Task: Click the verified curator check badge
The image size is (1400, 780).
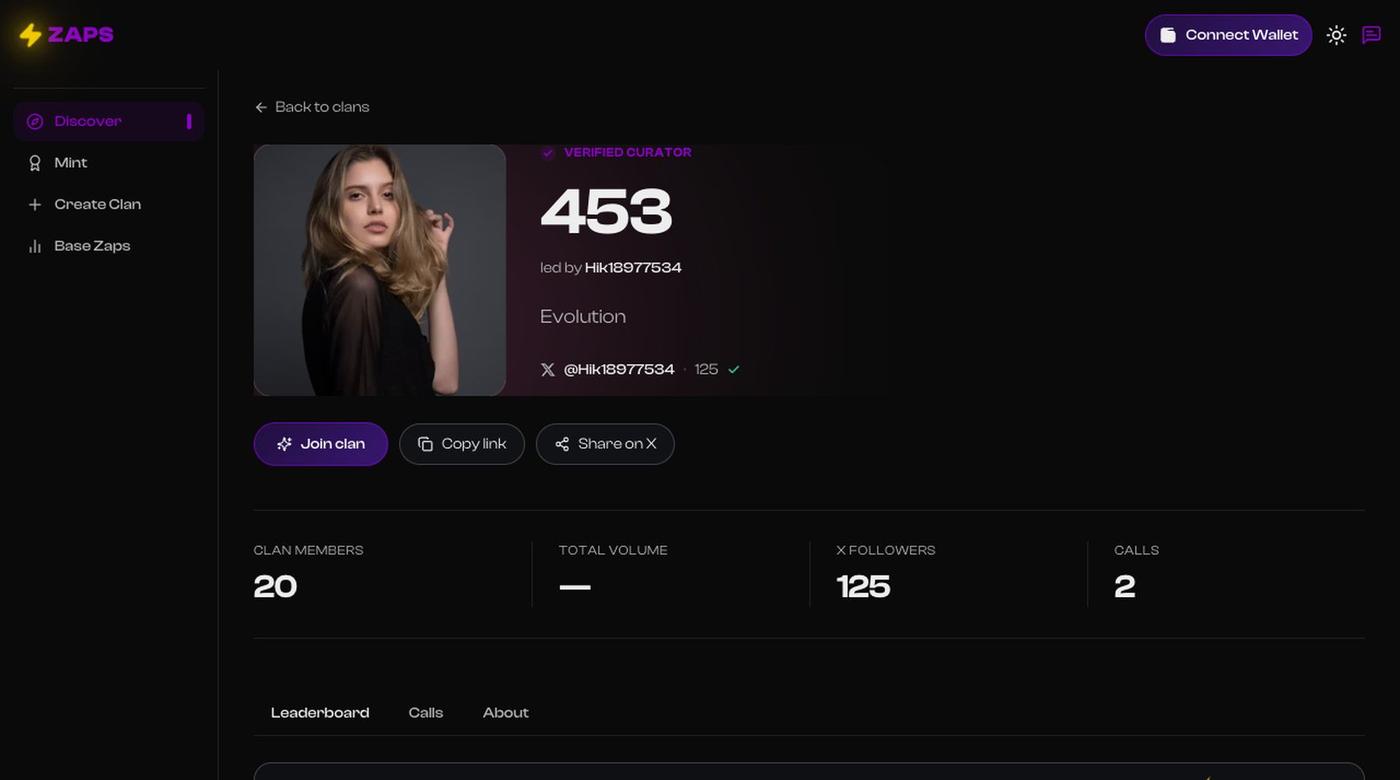Action: click(548, 153)
